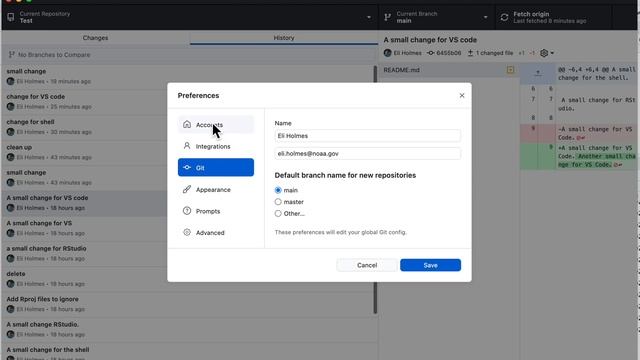Click avatar beside 'clean up' commit
The width and height of the screenshot is (640, 360).
pos(10,157)
